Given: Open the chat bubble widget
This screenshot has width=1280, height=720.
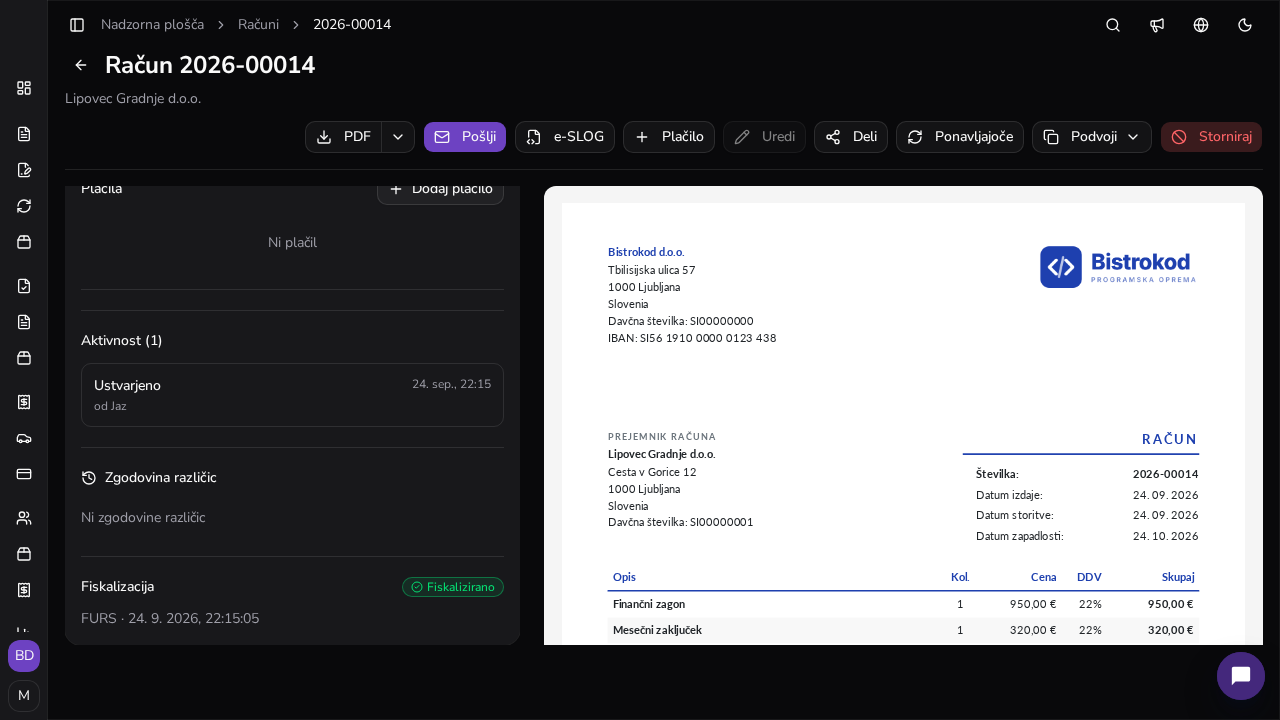Looking at the screenshot, I should pos(1241,676).
